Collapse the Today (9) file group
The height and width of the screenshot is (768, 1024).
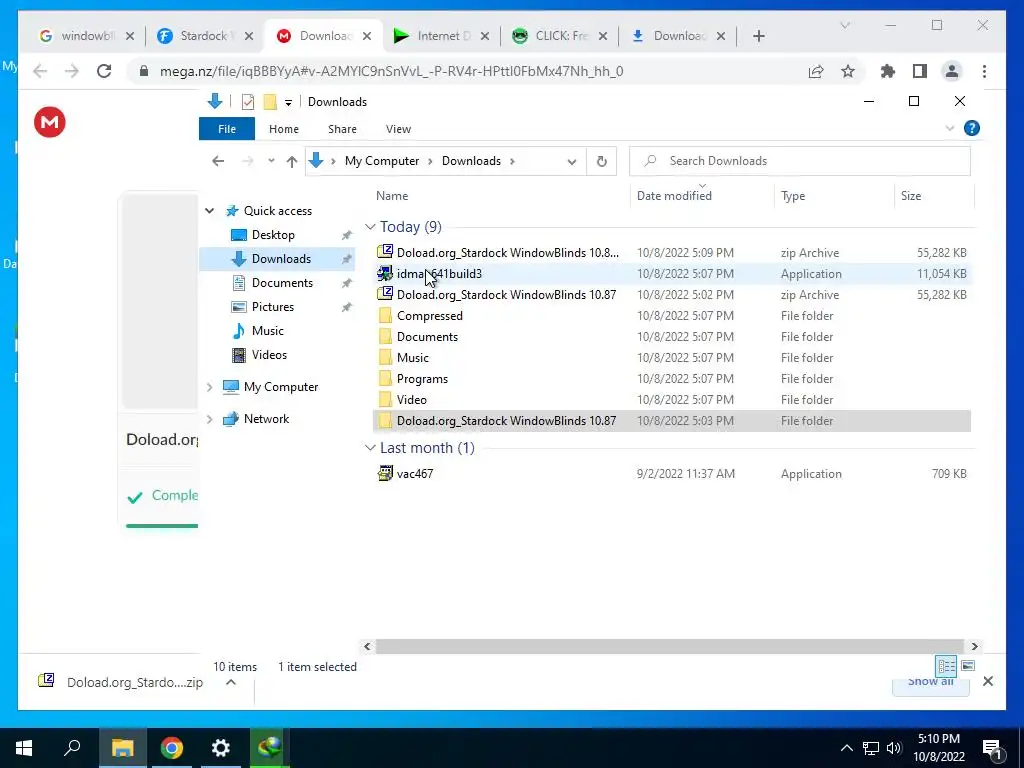[370, 227]
